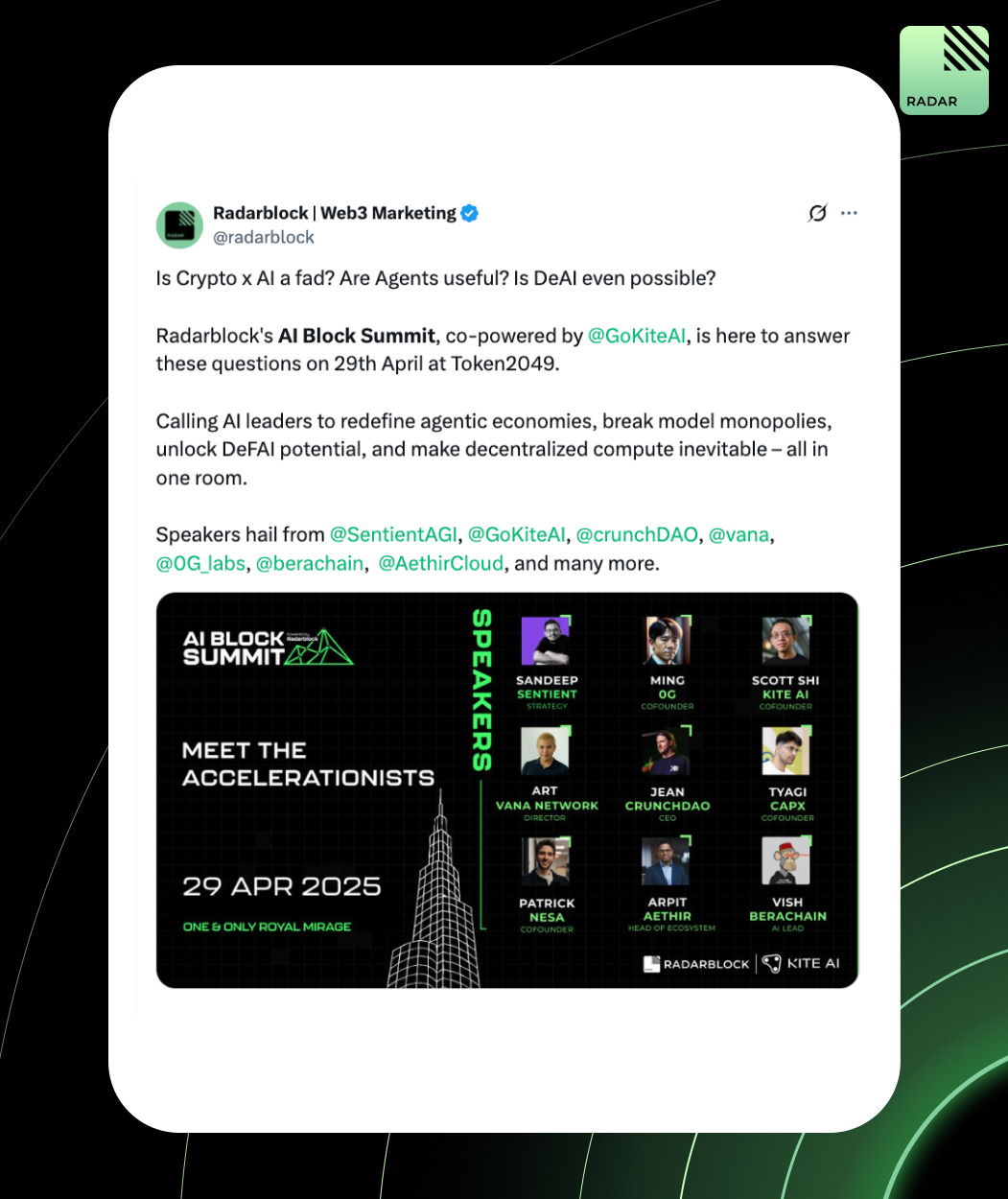Click Scott Shi's Kite AI speaker photo
The image size is (1008, 1199).
tap(786, 641)
